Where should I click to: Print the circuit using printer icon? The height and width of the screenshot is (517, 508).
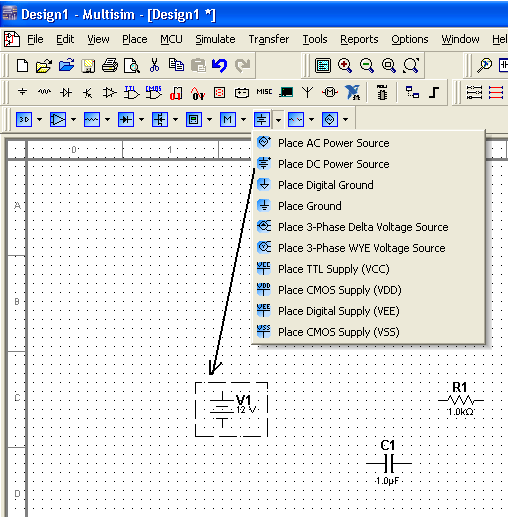[110, 65]
